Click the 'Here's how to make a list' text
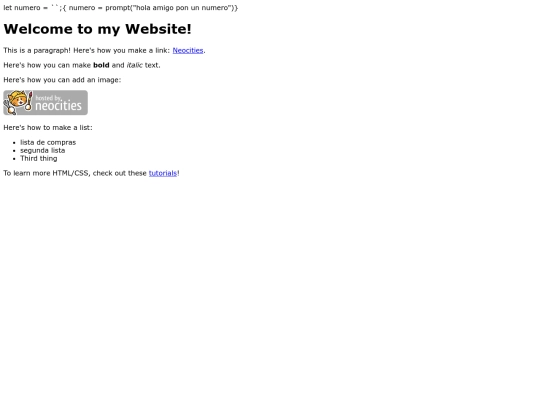 (x=48, y=127)
